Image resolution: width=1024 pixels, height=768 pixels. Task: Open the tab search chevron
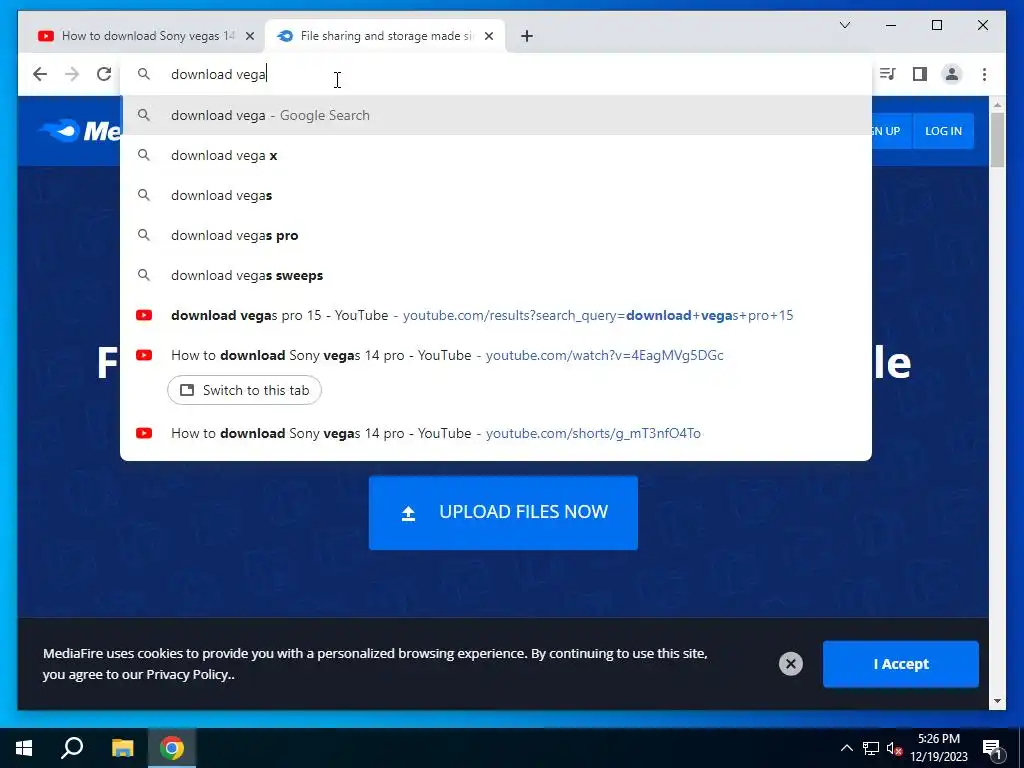844,25
